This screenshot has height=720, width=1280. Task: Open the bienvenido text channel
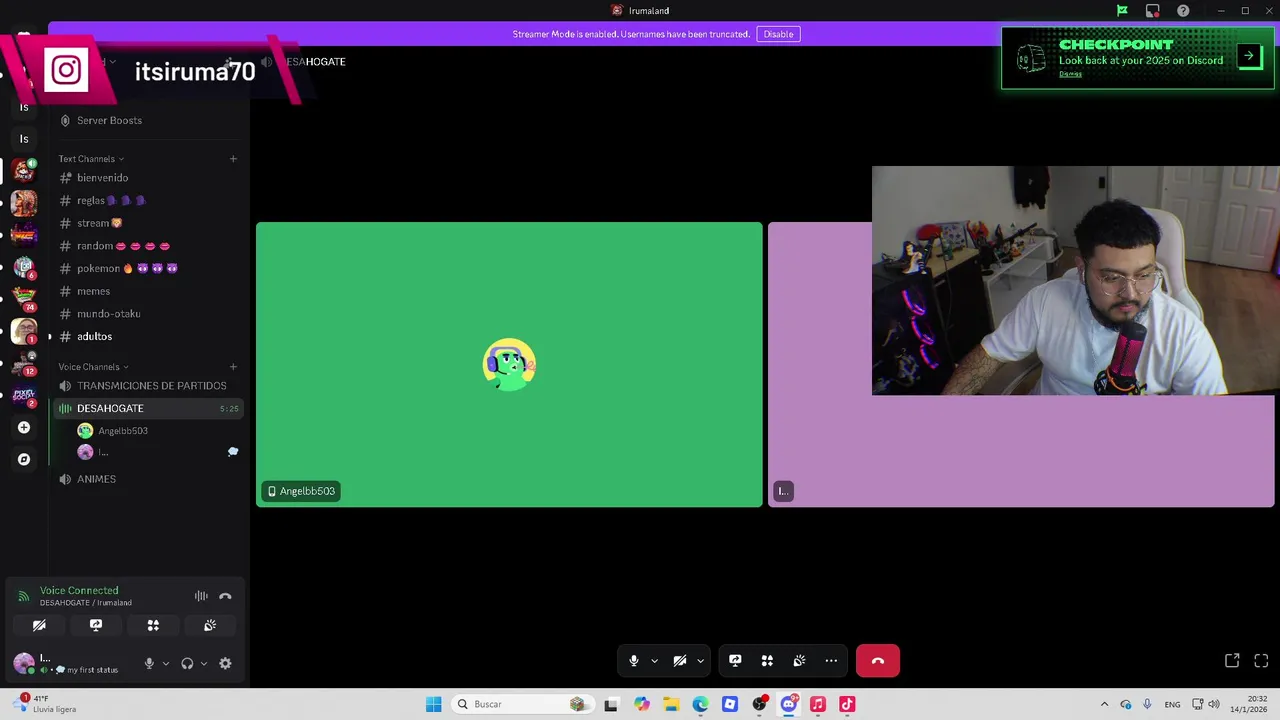pyautogui.click(x=102, y=178)
